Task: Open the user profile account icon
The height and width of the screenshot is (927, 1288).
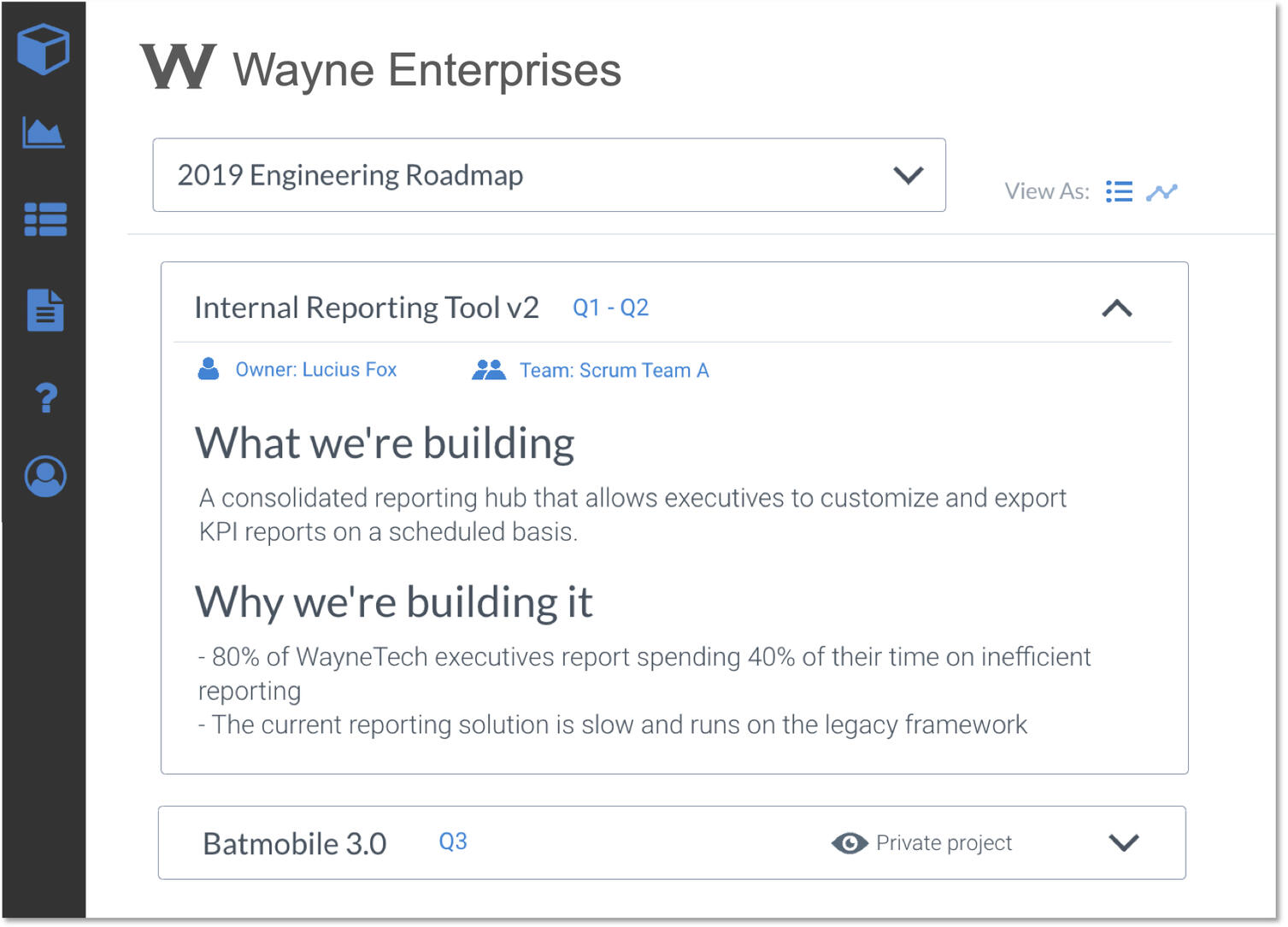Action: (x=45, y=476)
